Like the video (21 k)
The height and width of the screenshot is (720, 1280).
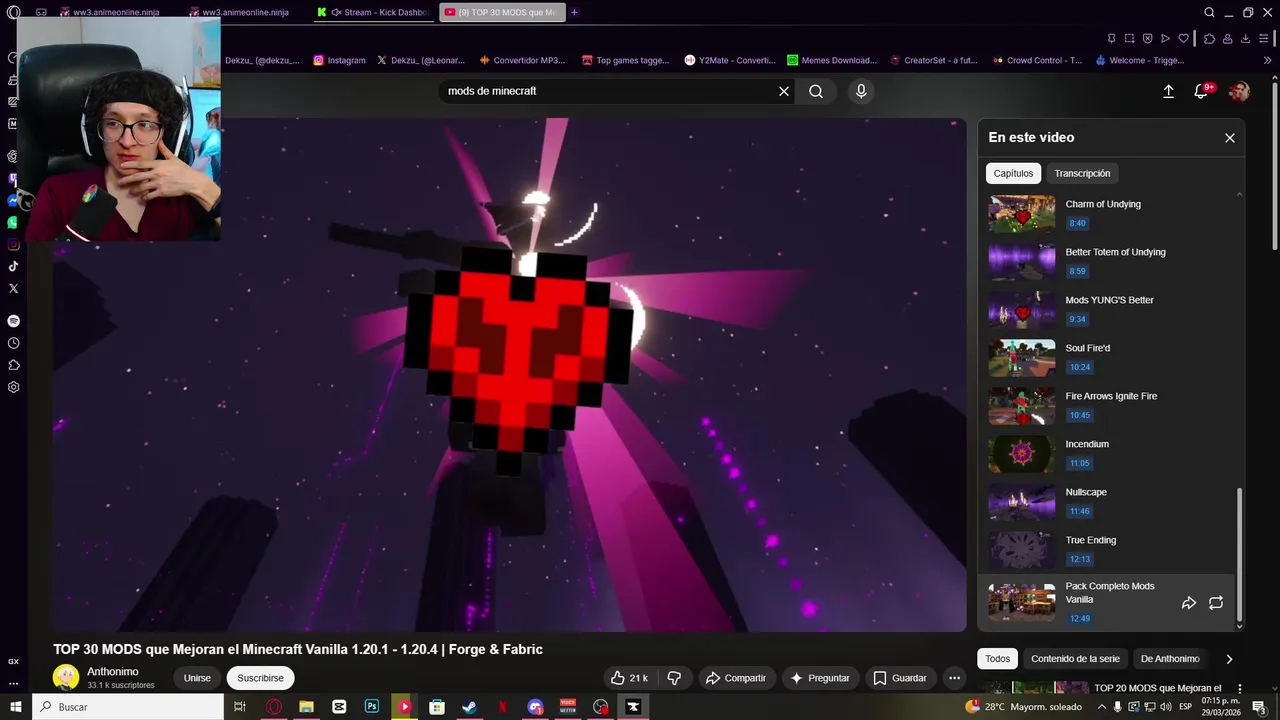630,678
